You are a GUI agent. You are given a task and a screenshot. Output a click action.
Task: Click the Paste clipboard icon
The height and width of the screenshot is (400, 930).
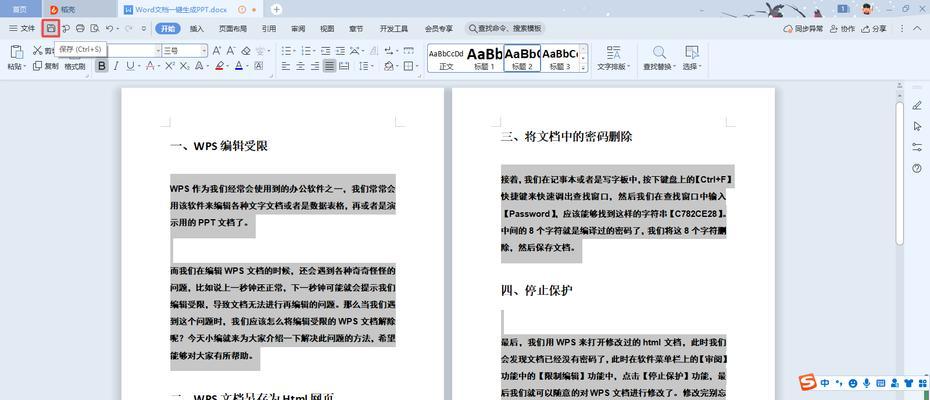17,52
